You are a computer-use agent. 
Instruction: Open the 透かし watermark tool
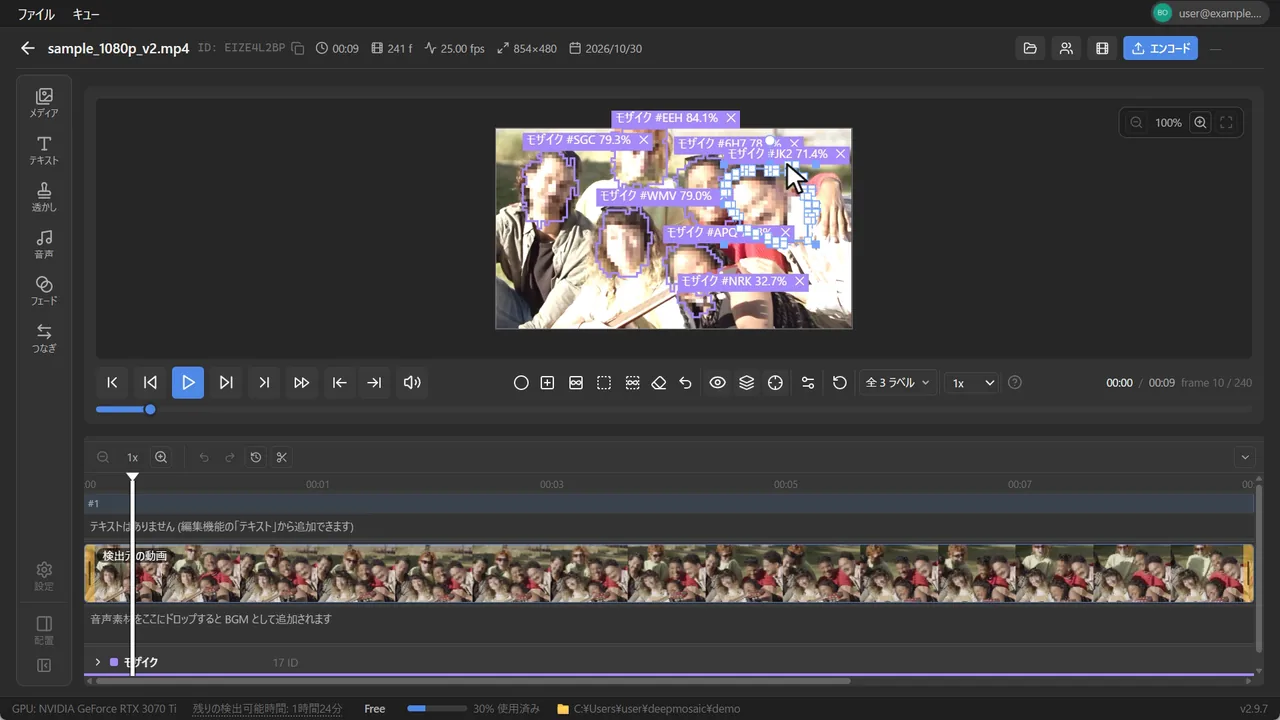pyautogui.click(x=44, y=197)
